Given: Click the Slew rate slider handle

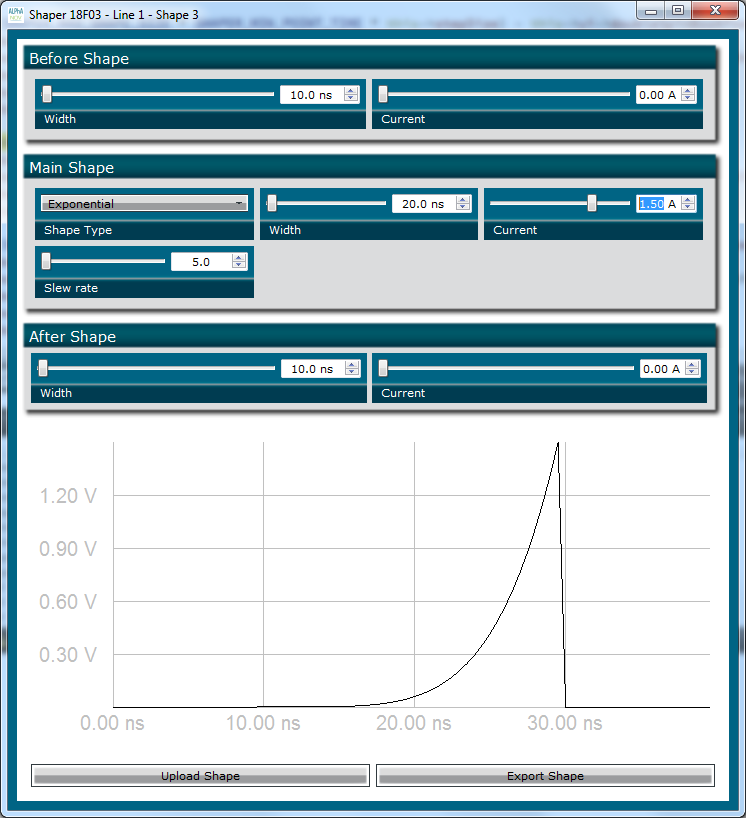Looking at the screenshot, I should (46, 261).
